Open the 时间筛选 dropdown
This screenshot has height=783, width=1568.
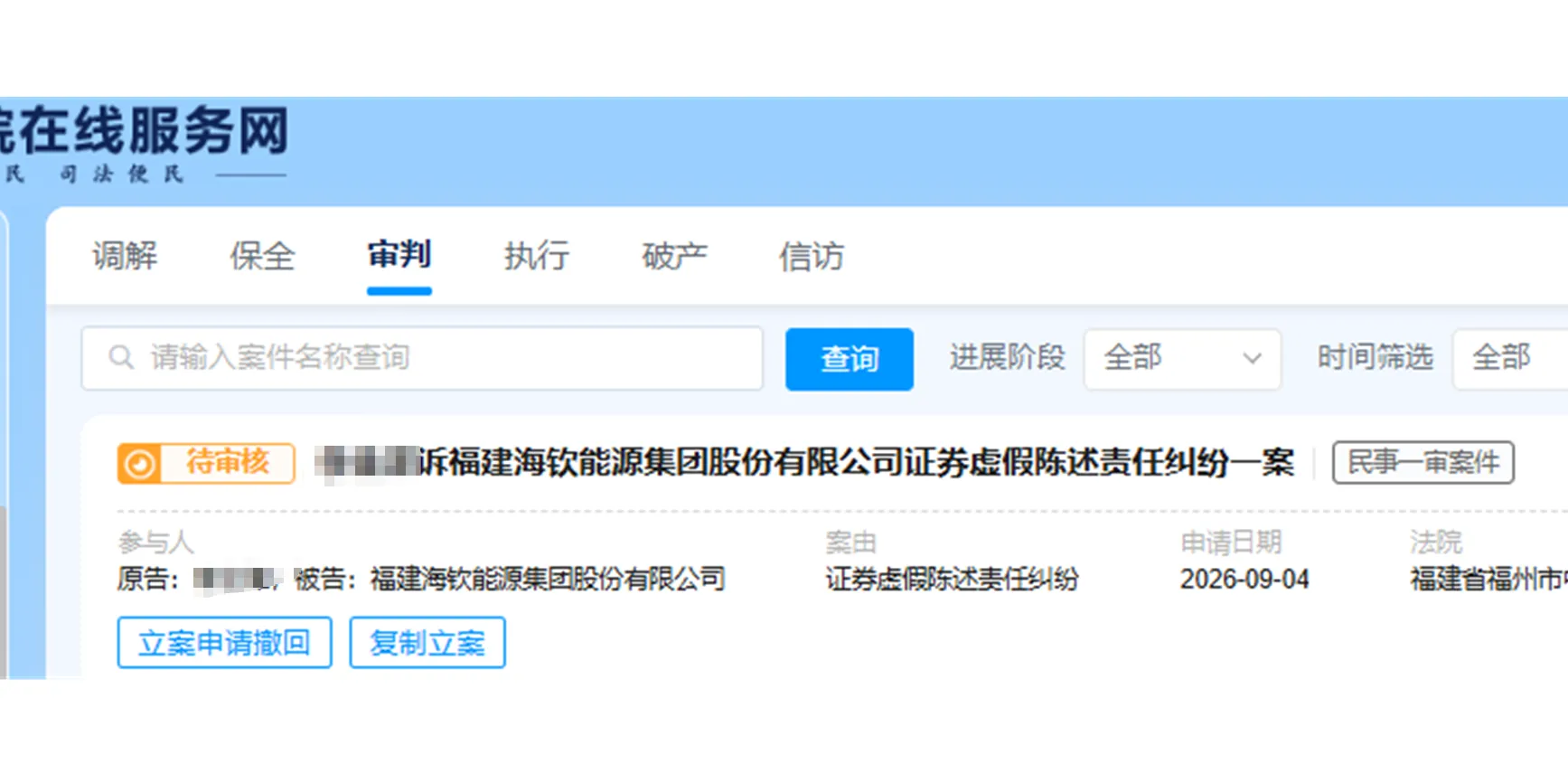(1510, 359)
